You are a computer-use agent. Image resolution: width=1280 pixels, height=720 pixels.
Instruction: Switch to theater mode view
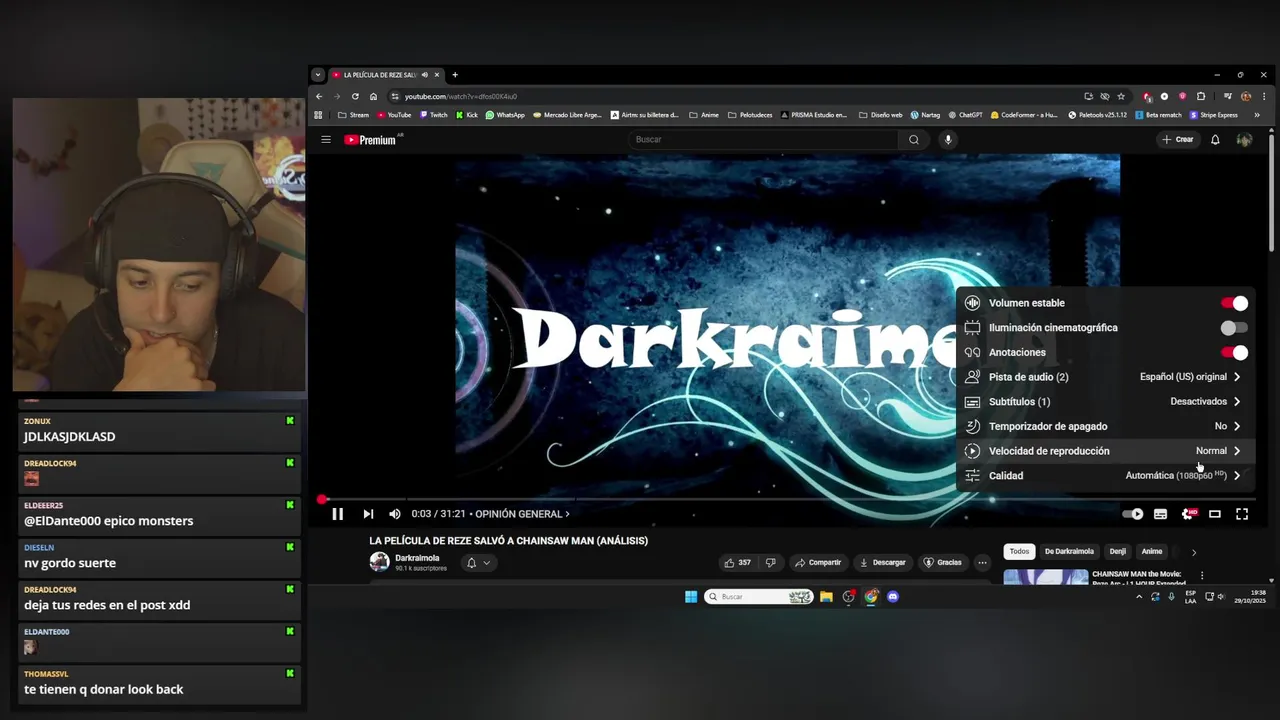pyautogui.click(x=1215, y=514)
